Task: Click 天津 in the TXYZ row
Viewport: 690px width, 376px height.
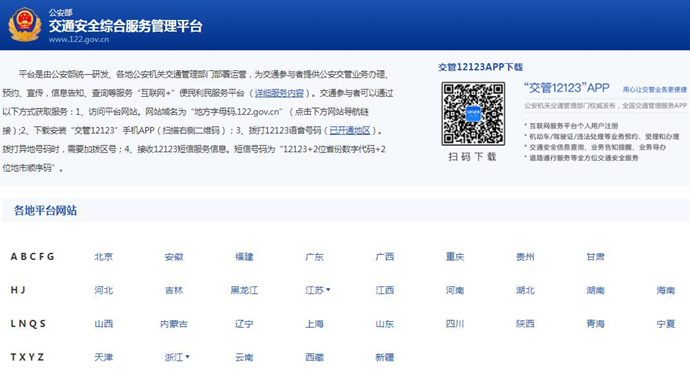Action: pyautogui.click(x=103, y=357)
